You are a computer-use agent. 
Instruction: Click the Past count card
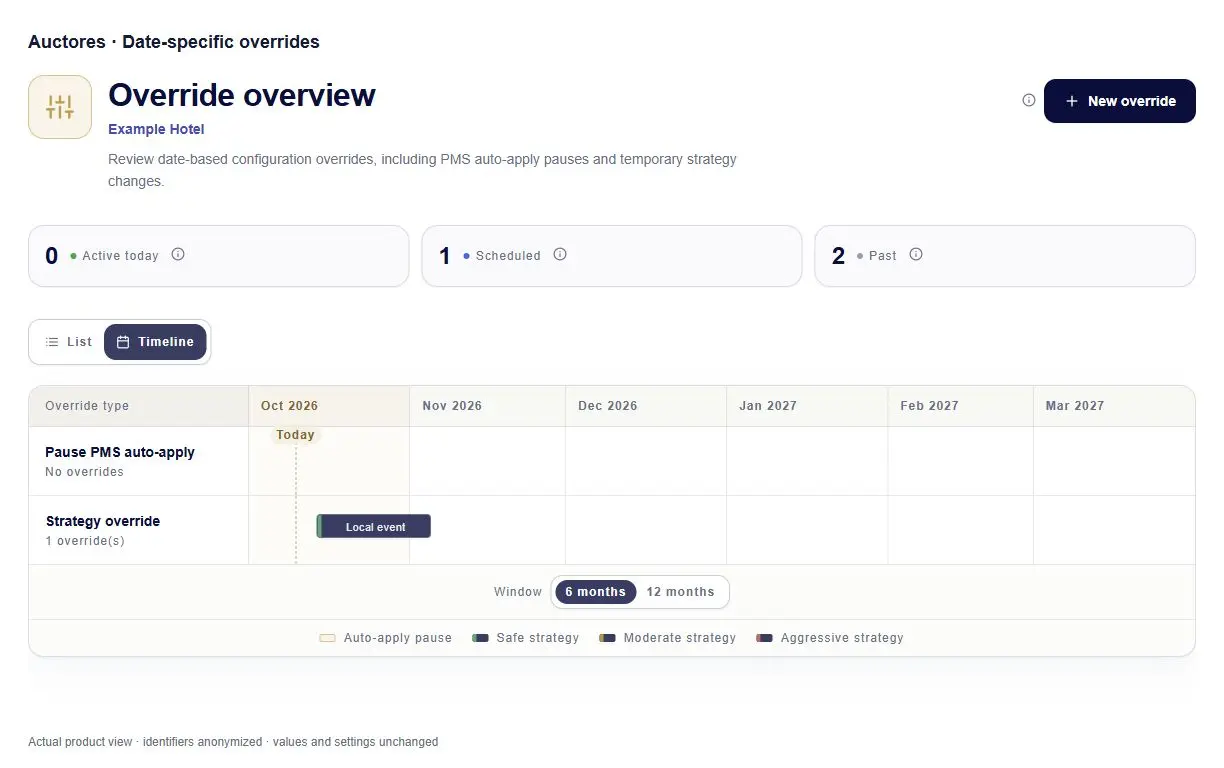tap(1005, 256)
